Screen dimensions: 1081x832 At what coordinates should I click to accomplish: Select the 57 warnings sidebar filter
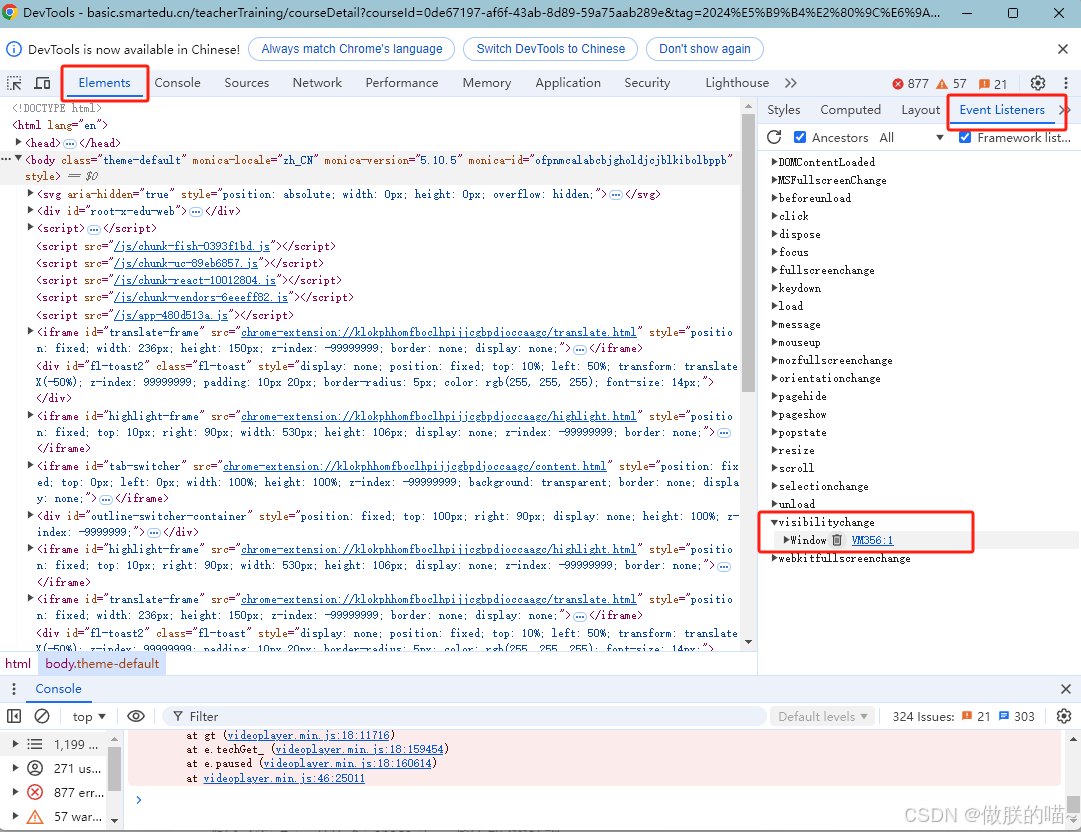57,817
